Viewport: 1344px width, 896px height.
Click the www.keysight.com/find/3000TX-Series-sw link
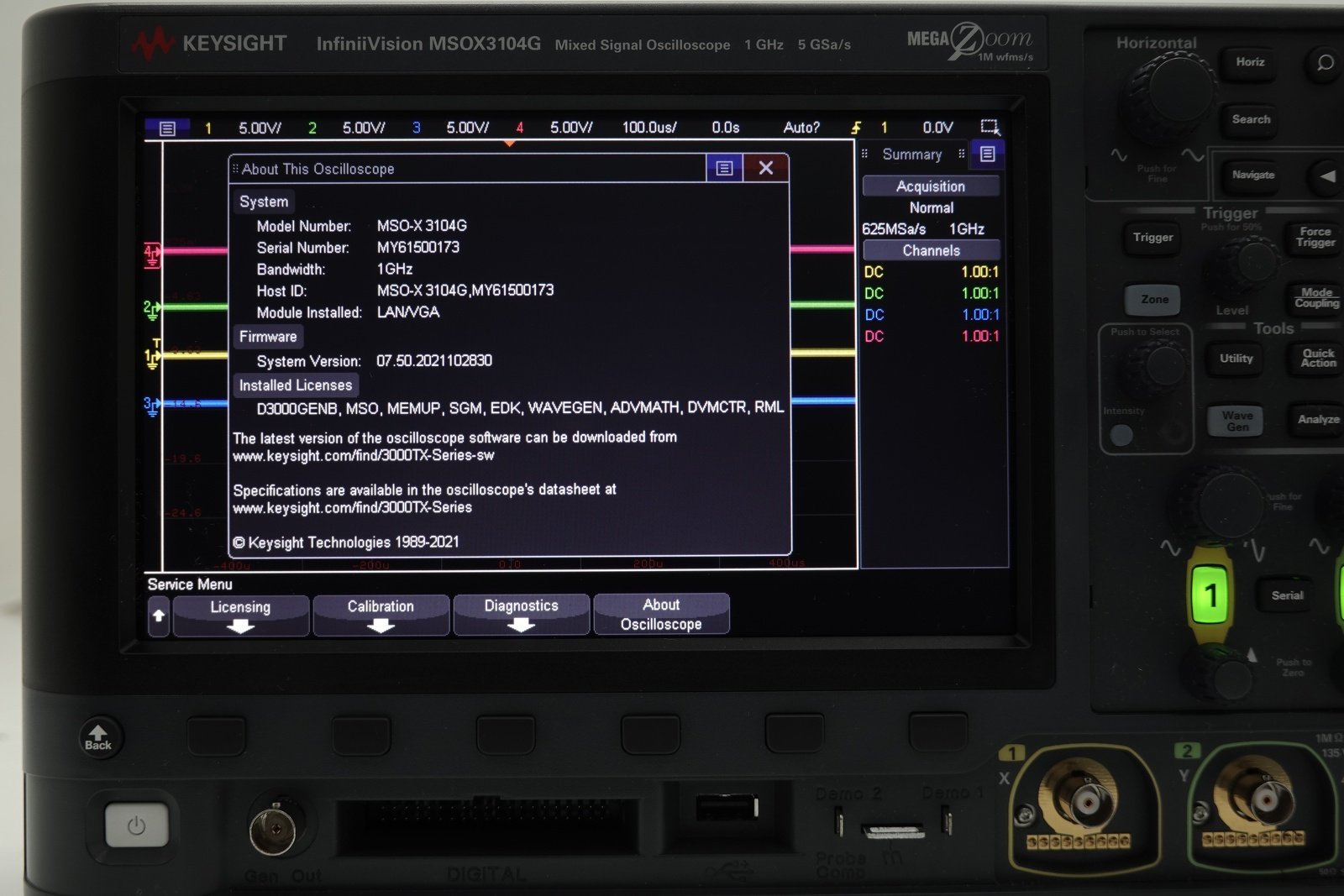364,456
